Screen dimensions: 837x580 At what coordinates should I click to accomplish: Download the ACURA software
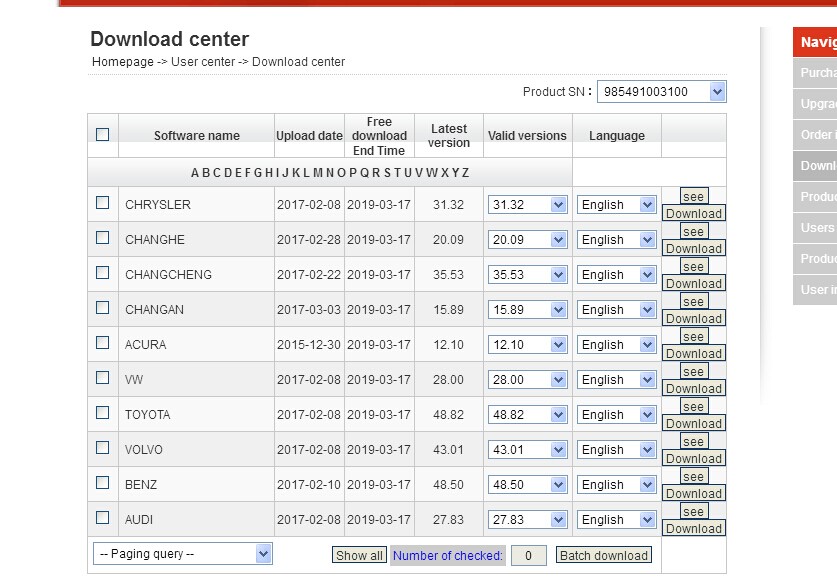click(694, 354)
